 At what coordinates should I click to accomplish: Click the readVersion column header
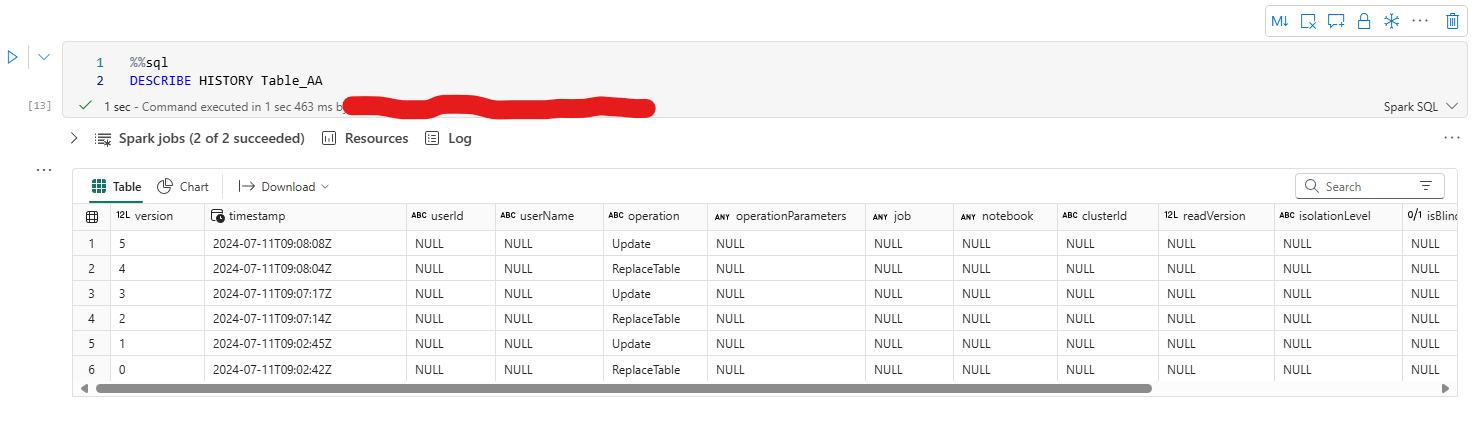[1217, 216]
